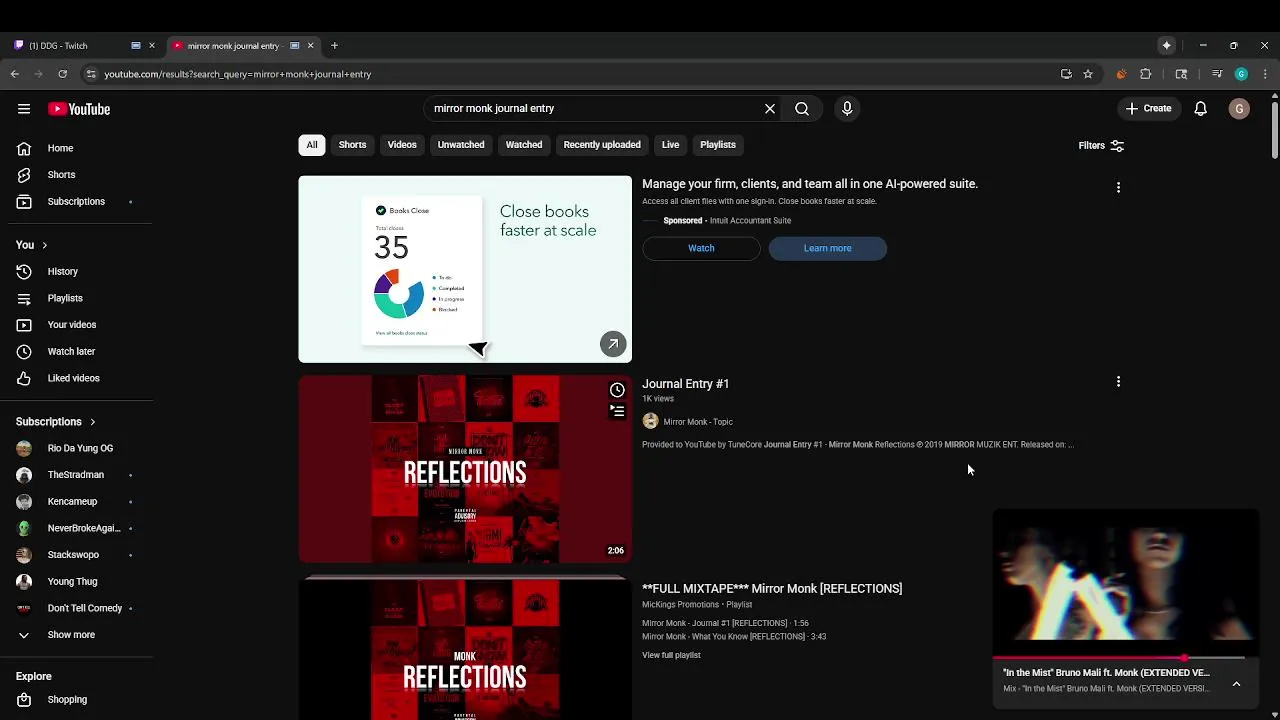
Task: Open the Journal Entry #1 title
Action: coord(685,384)
